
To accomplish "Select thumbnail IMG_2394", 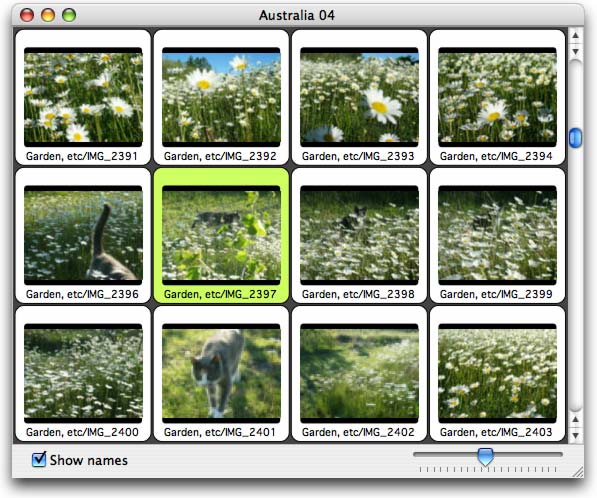I will pos(497,97).
